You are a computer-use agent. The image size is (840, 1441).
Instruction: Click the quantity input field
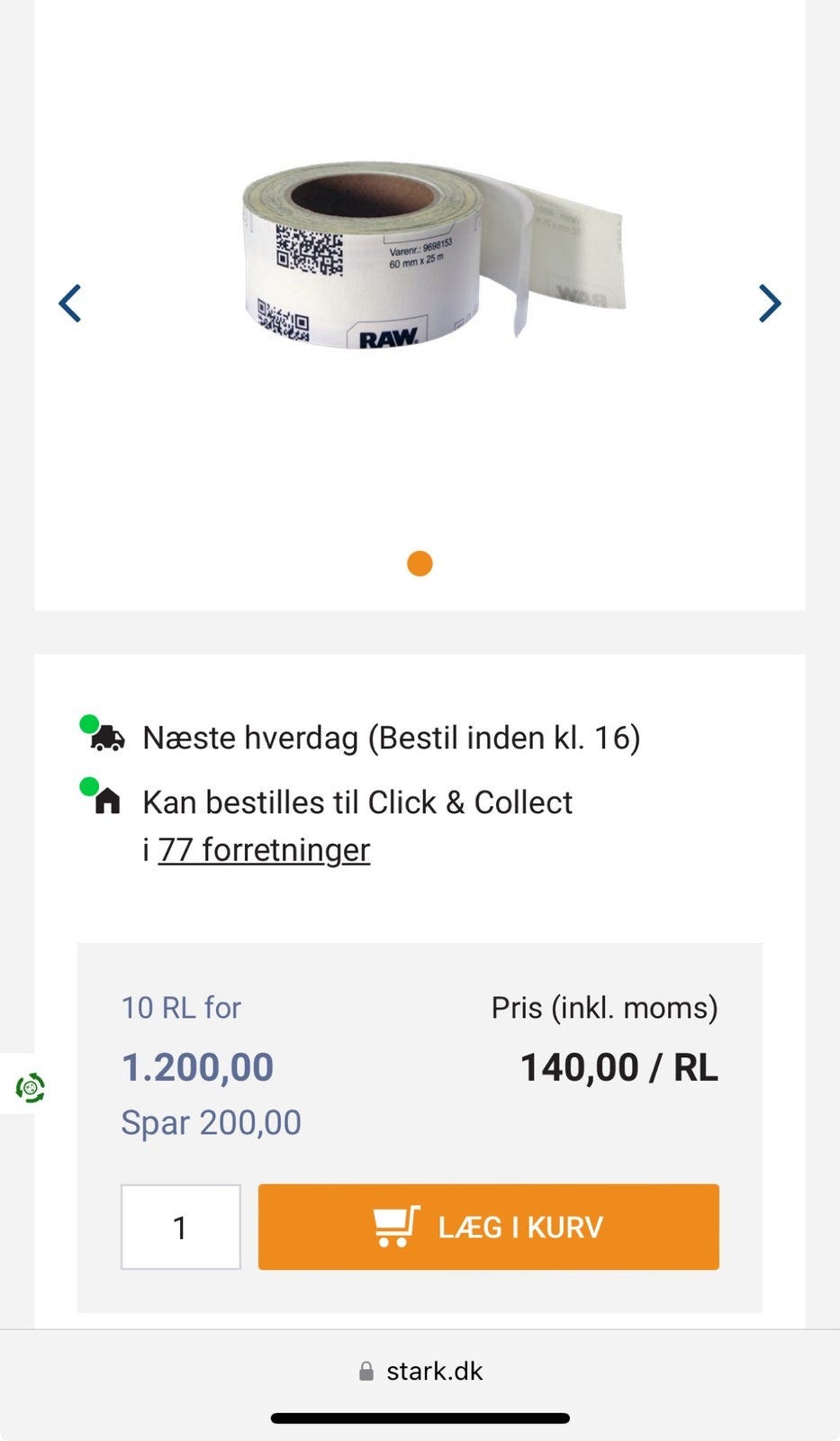181,1227
